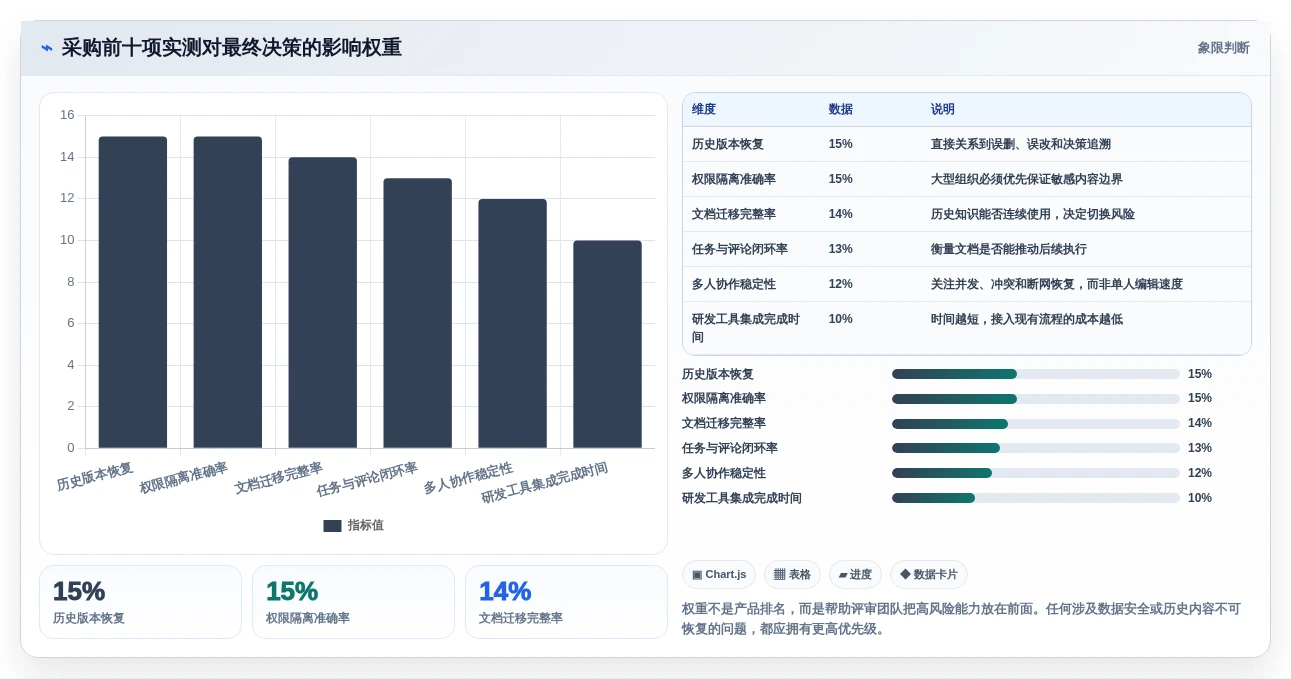1291x679 pixels.
Task: Open the 15% 历史版本恢复 data card
Action: (140, 602)
